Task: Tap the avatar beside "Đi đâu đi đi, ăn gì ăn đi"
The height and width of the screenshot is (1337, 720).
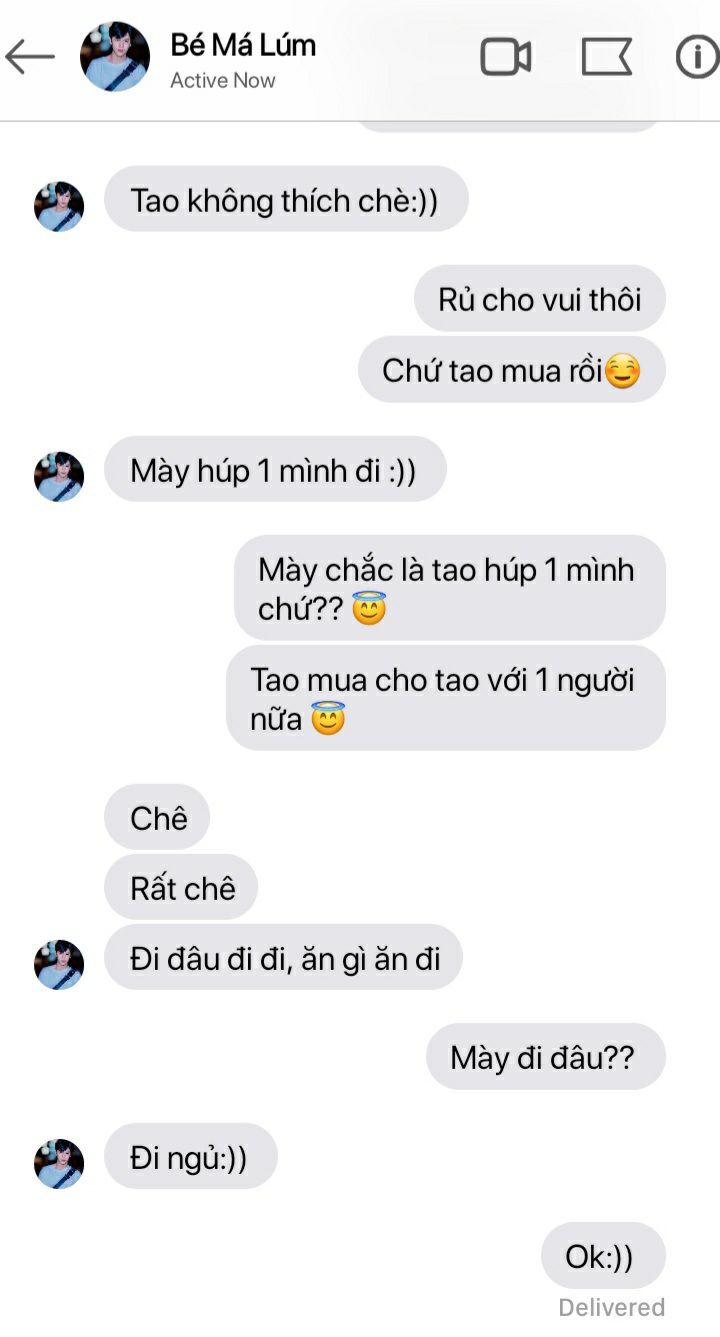Action: tap(59, 965)
